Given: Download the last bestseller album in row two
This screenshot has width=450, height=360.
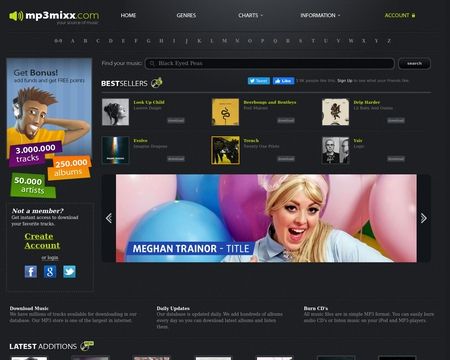Looking at the screenshot, I should click(396, 159).
